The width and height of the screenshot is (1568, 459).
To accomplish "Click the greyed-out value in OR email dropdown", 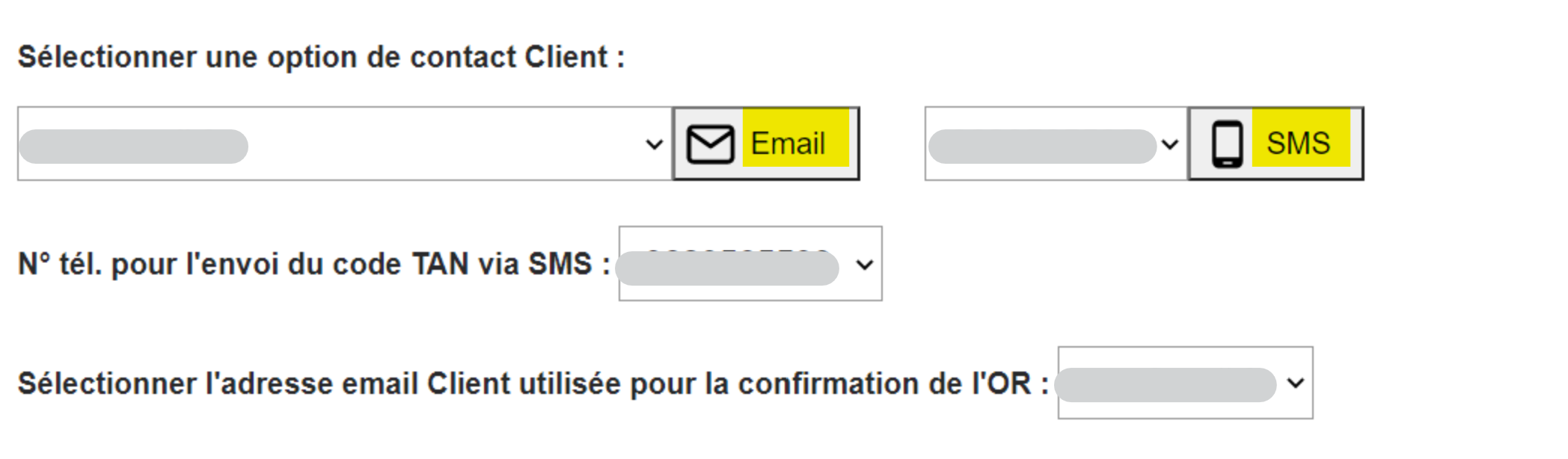I will 1166,385.
